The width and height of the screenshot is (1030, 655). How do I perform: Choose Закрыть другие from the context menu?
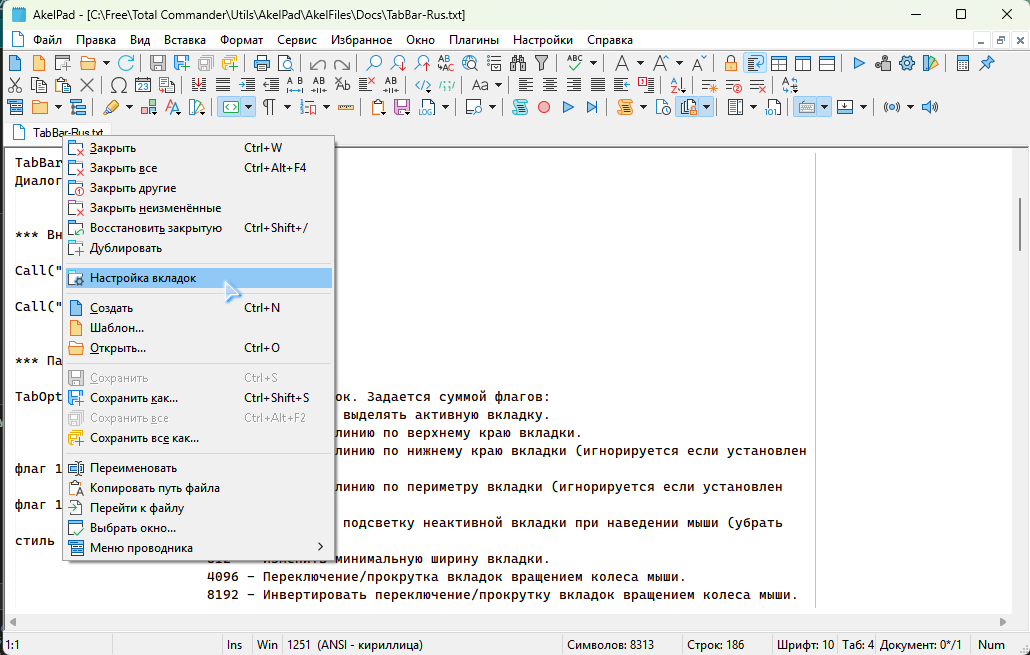[133, 188]
